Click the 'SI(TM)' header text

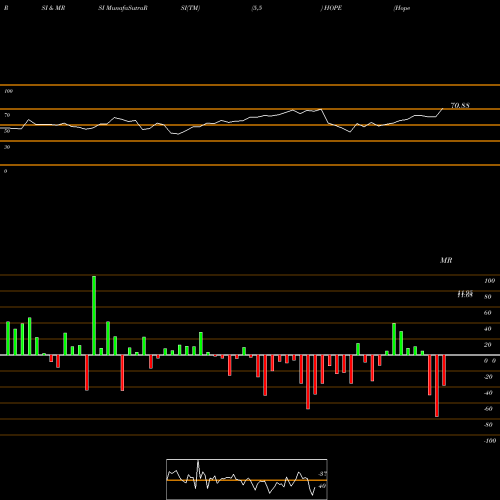click(x=190, y=8)
